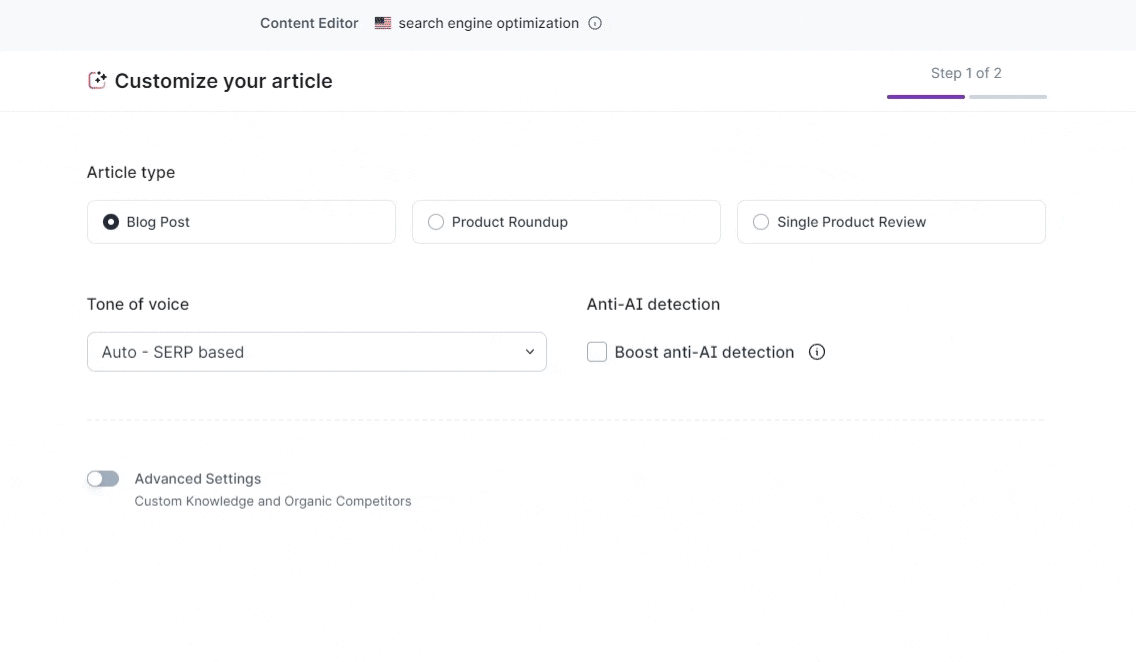This screenshot has width=1136, height=662.
Task: Select the Blog Post article type
Action: [111, 222]
